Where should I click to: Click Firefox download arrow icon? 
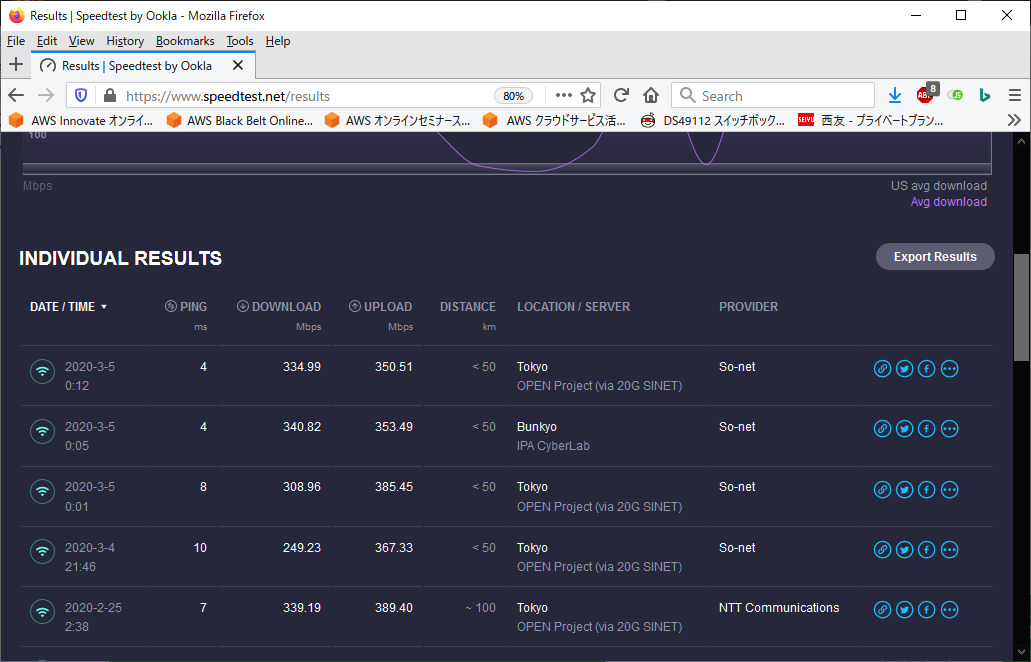(x=895, y=96)
